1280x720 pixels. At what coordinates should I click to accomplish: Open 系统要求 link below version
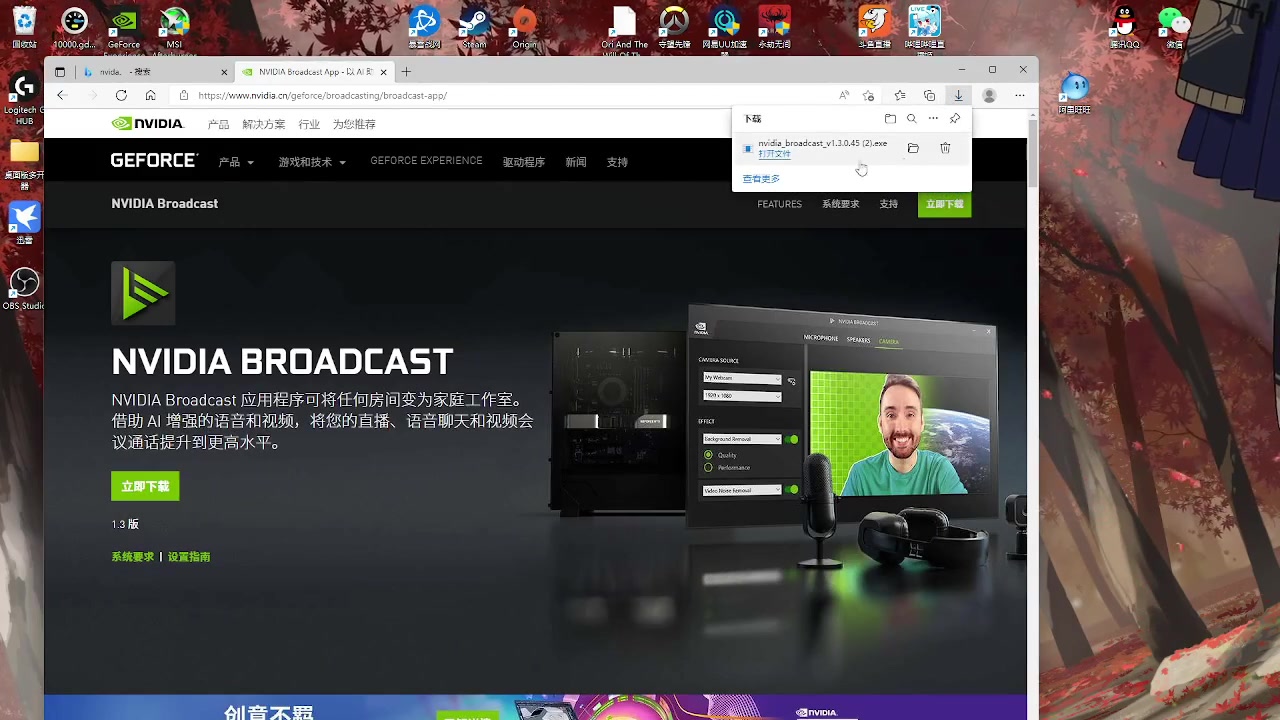[x=133, y=557]
